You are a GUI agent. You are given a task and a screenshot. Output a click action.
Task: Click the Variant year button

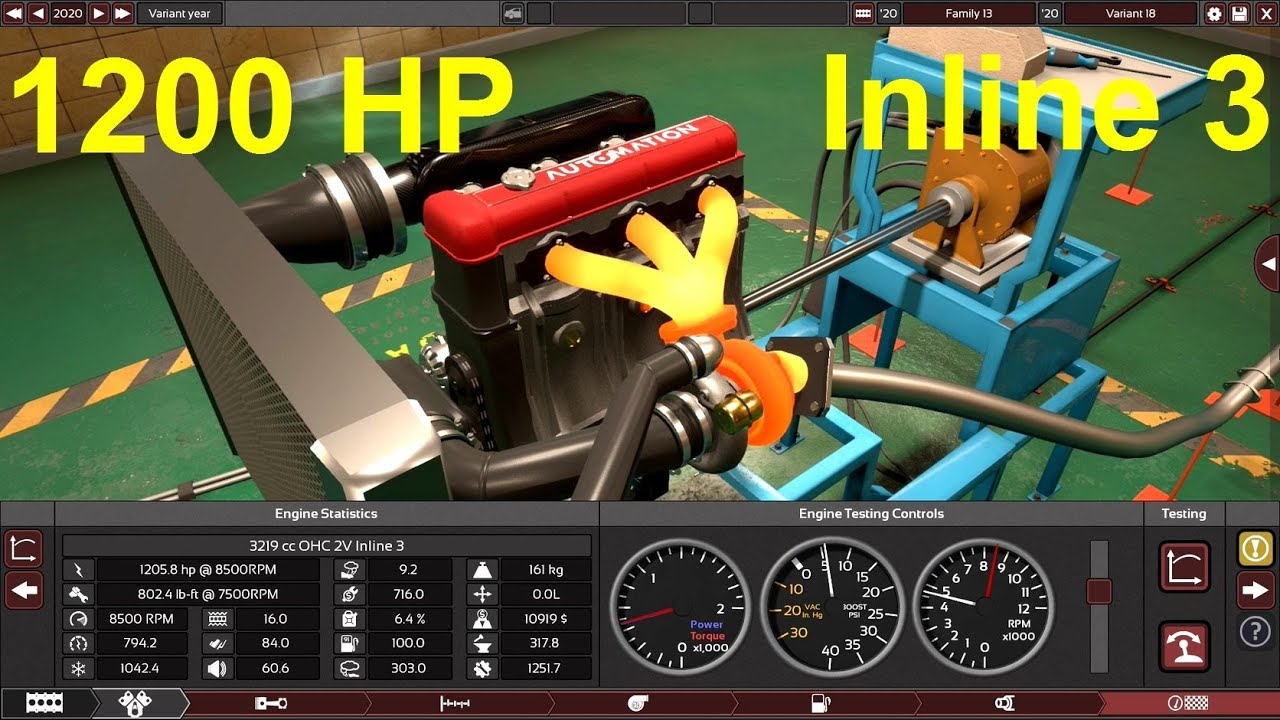pyautogui.click(x=180, y=13)
